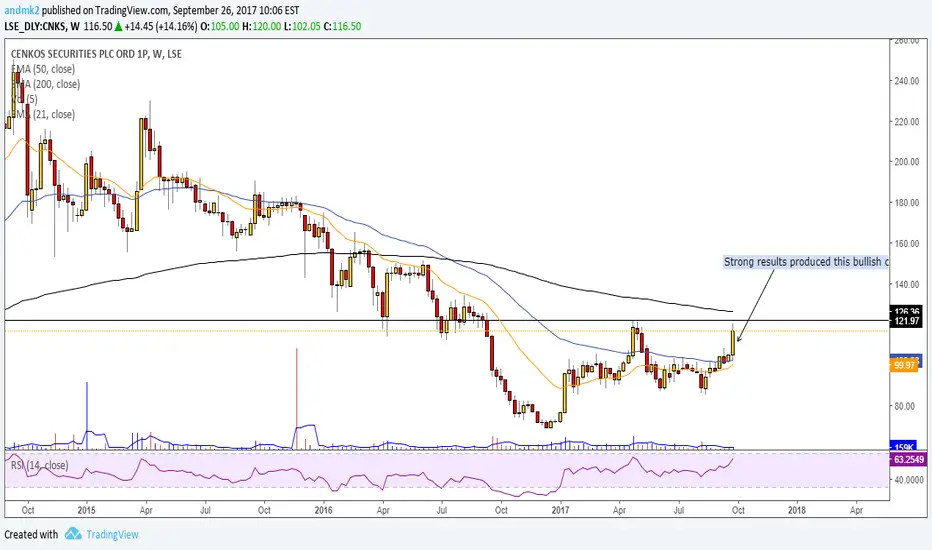Click the 220.00 price axis label

pyautogui.click(x=907, y=121)
